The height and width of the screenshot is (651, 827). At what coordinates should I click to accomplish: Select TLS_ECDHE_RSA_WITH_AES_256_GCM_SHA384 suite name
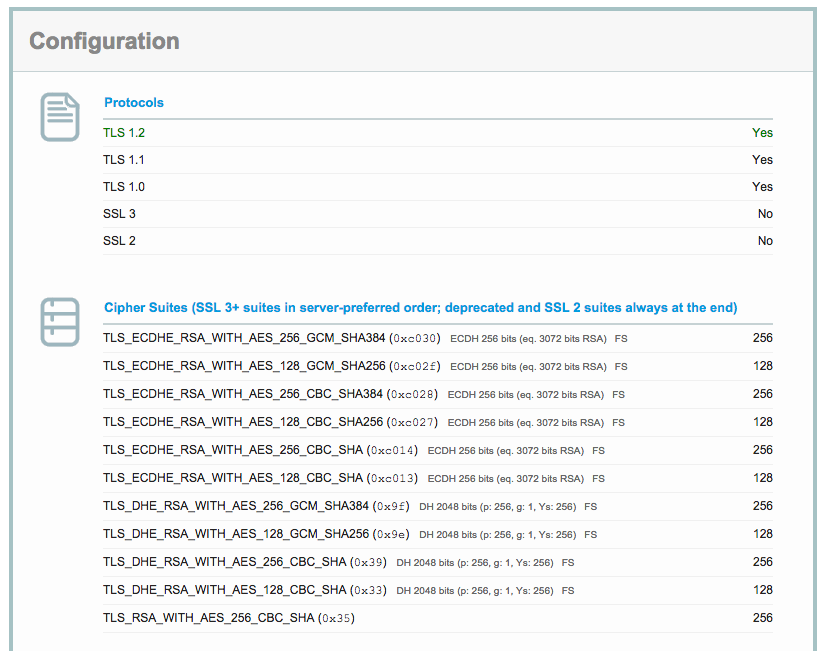point(244,338)
